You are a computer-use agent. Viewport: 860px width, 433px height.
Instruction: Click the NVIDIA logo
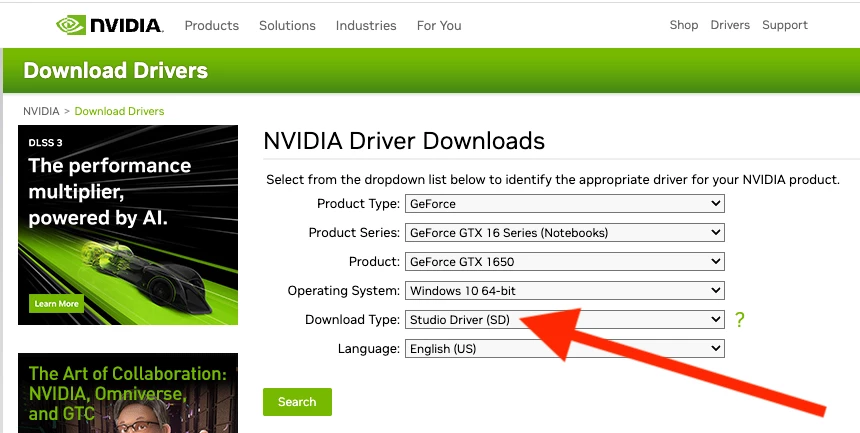110,25
